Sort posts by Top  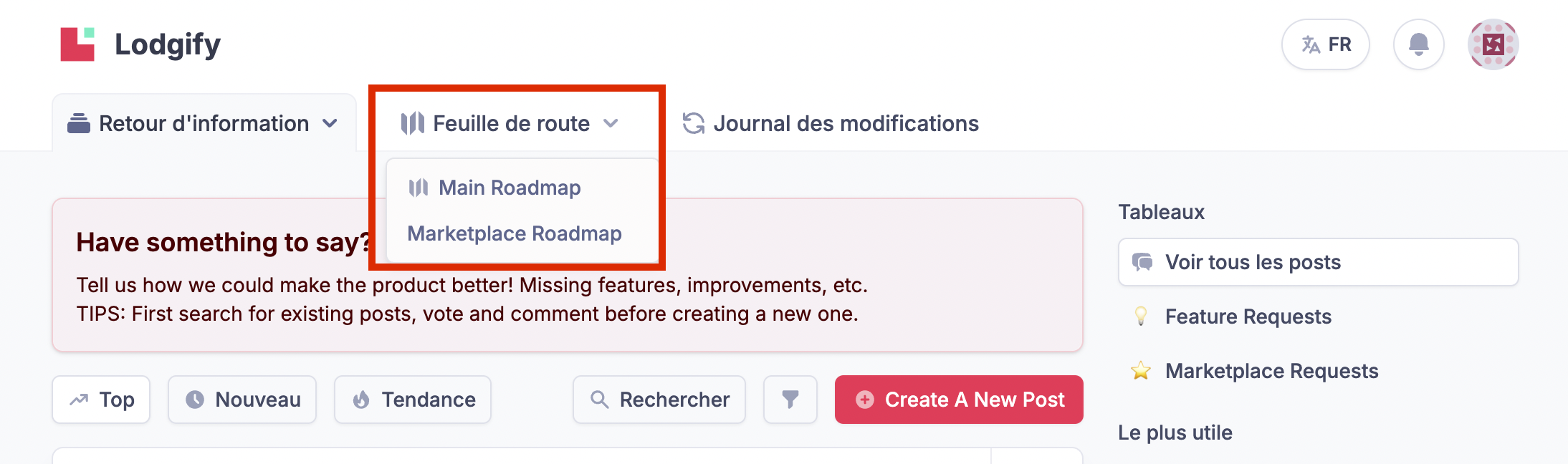(x=101, y=400)
